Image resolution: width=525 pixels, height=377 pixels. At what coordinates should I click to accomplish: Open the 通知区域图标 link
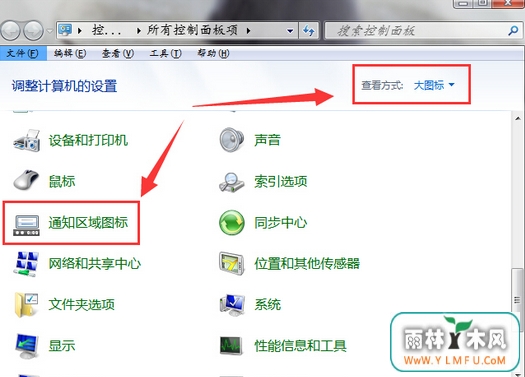[x=88, y=223]
